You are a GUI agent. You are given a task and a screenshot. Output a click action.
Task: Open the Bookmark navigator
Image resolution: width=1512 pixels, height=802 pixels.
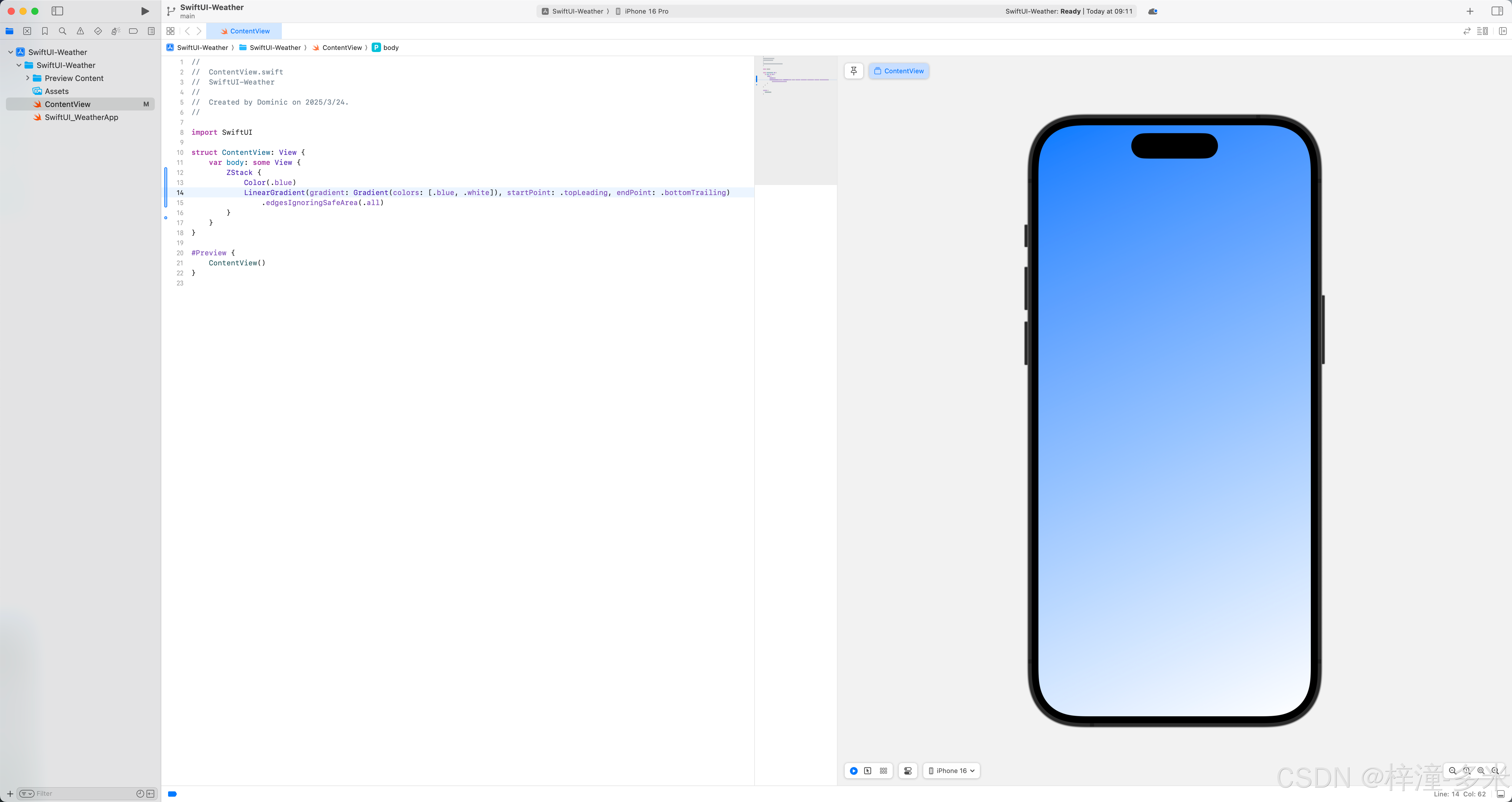[45, 31]
